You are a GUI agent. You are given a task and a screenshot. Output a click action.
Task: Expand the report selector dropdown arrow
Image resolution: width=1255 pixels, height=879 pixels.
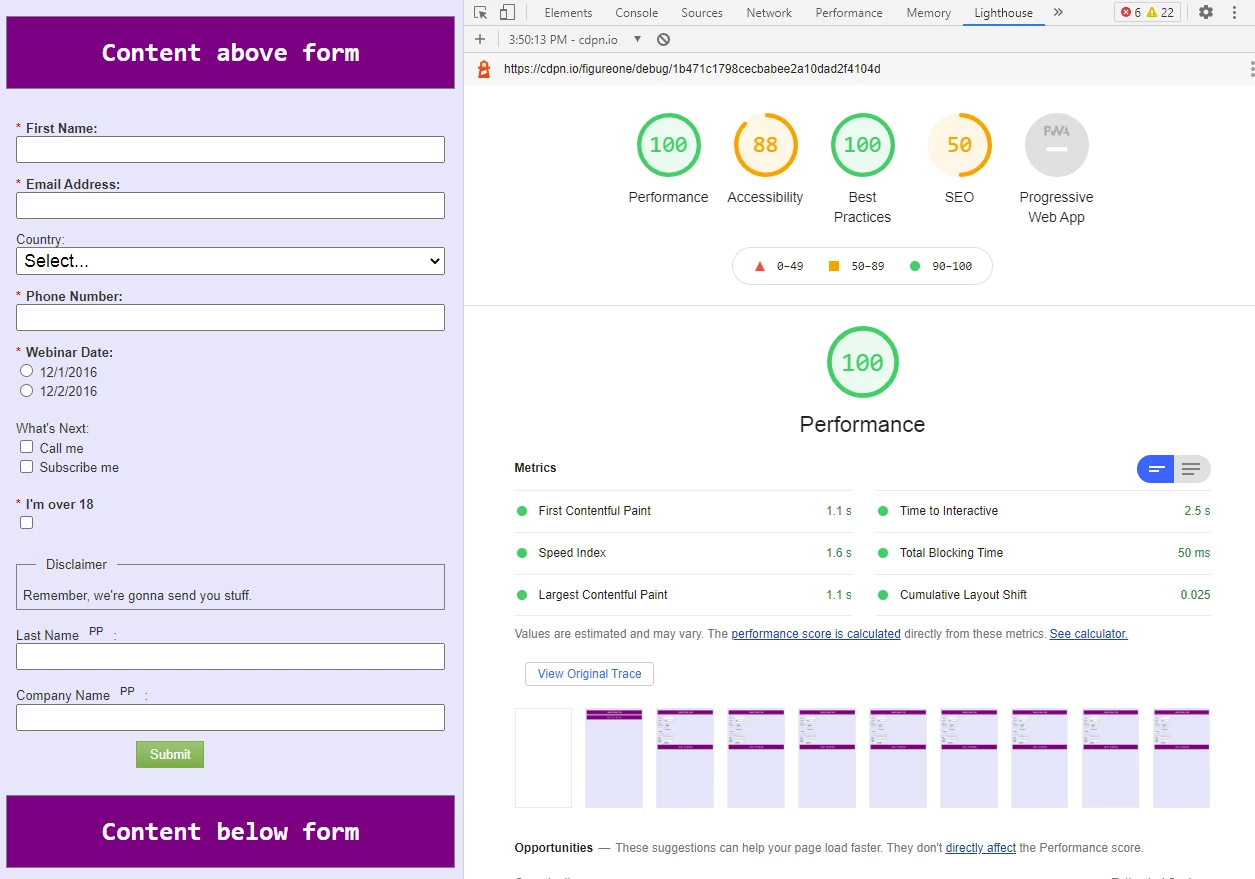pyautogui.click(x=637, y=39)
